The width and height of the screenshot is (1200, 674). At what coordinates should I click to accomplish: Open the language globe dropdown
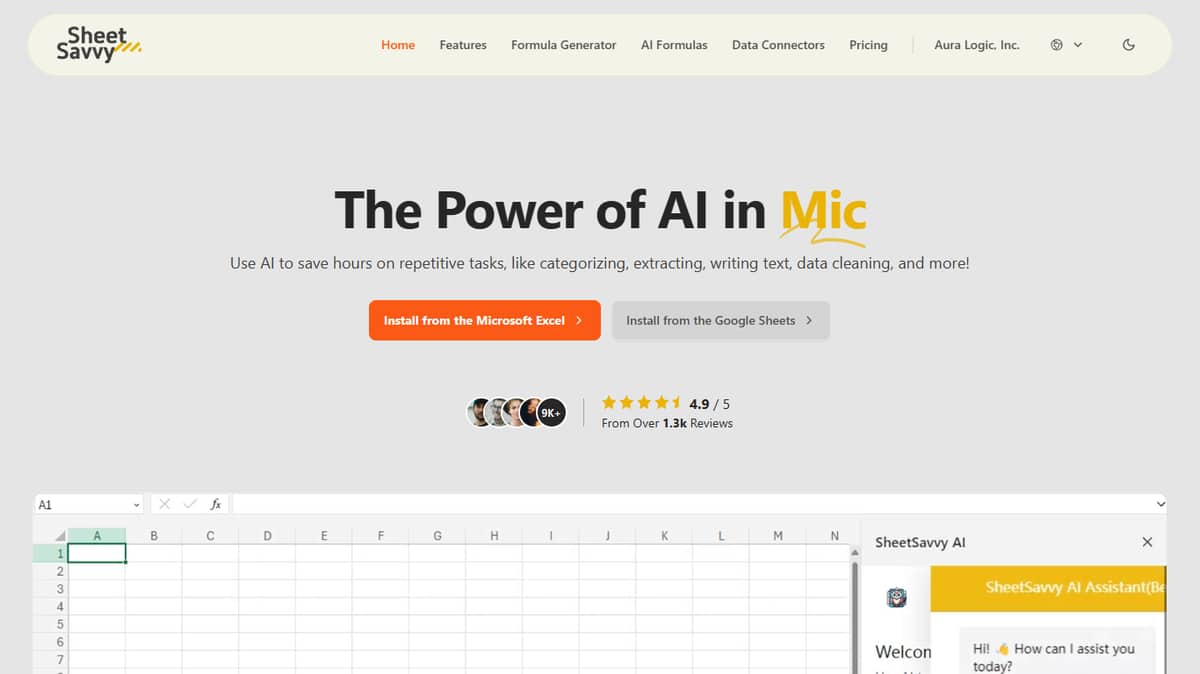tap(1066, 45)
